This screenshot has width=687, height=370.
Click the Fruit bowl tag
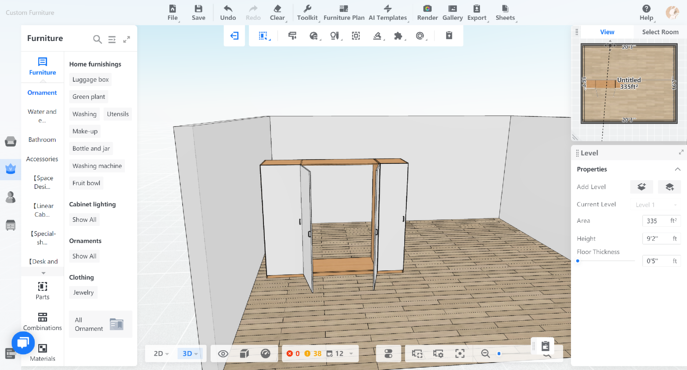tap(86, 183)
